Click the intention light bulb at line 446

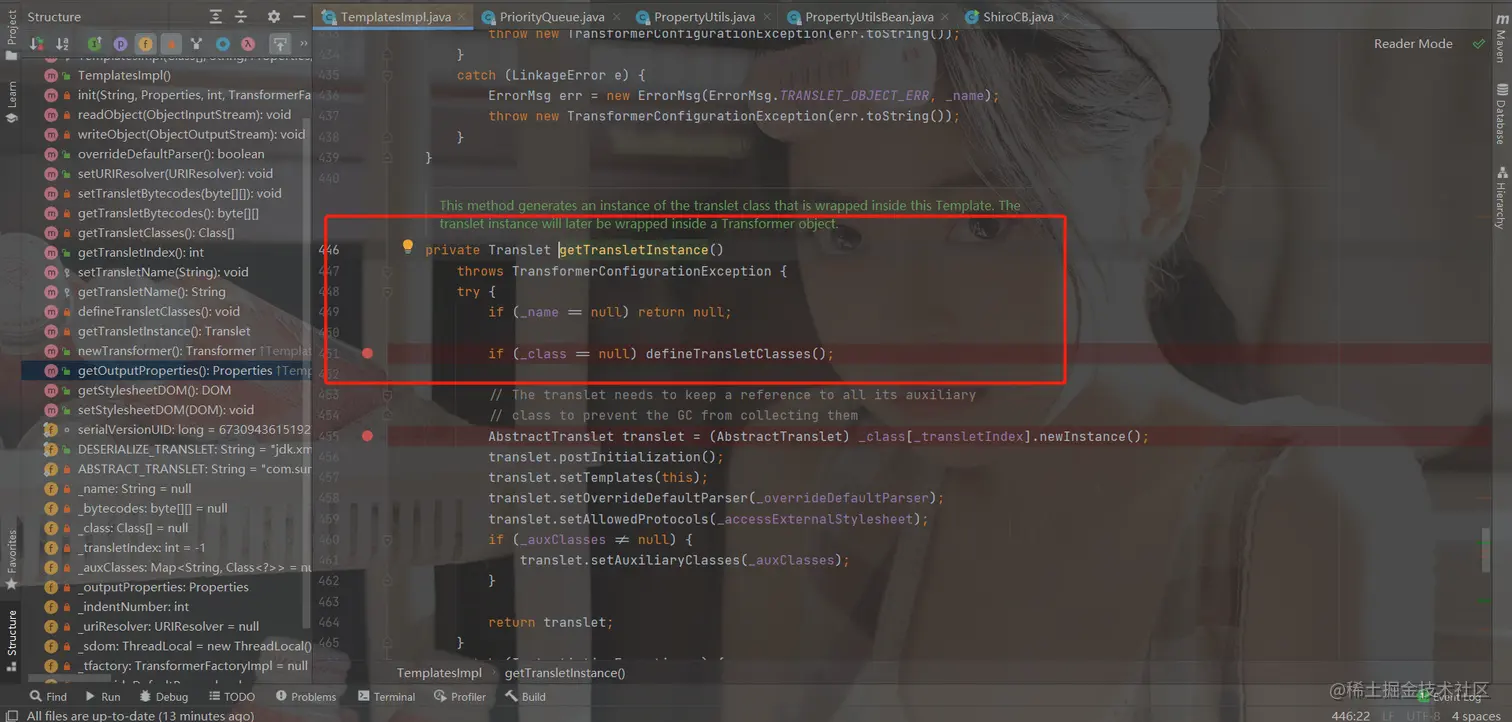click(x=408, y=247)
